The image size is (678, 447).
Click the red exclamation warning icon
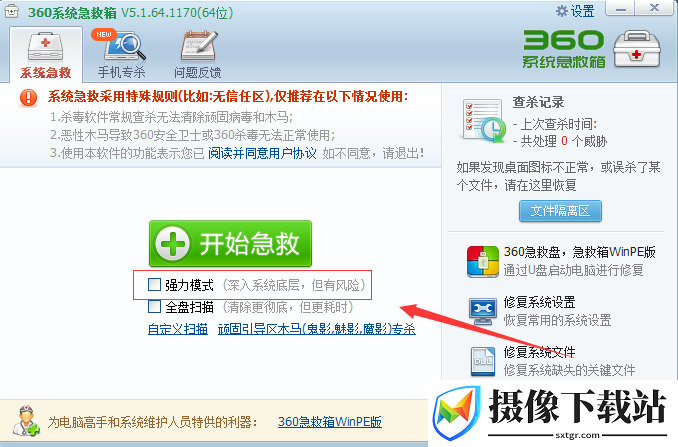click(x=29, y=97)
